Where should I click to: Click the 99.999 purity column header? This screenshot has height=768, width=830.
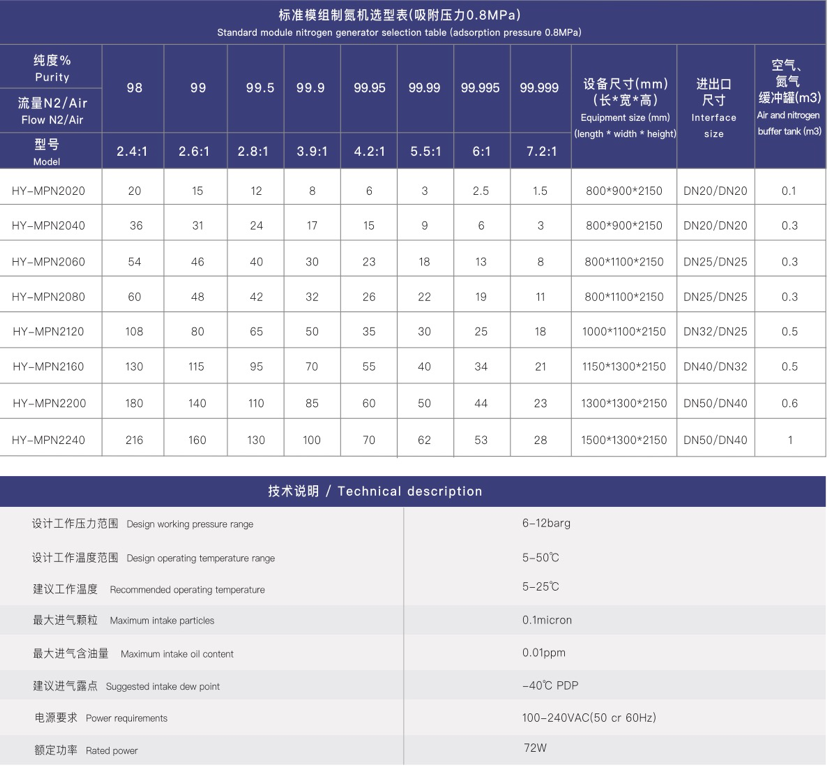coord(539,88)
